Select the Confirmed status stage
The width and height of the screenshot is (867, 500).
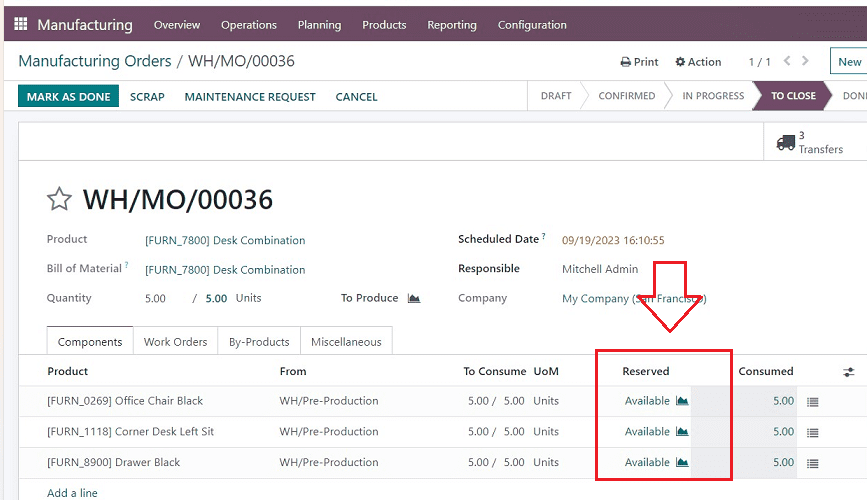click(626, 96)
